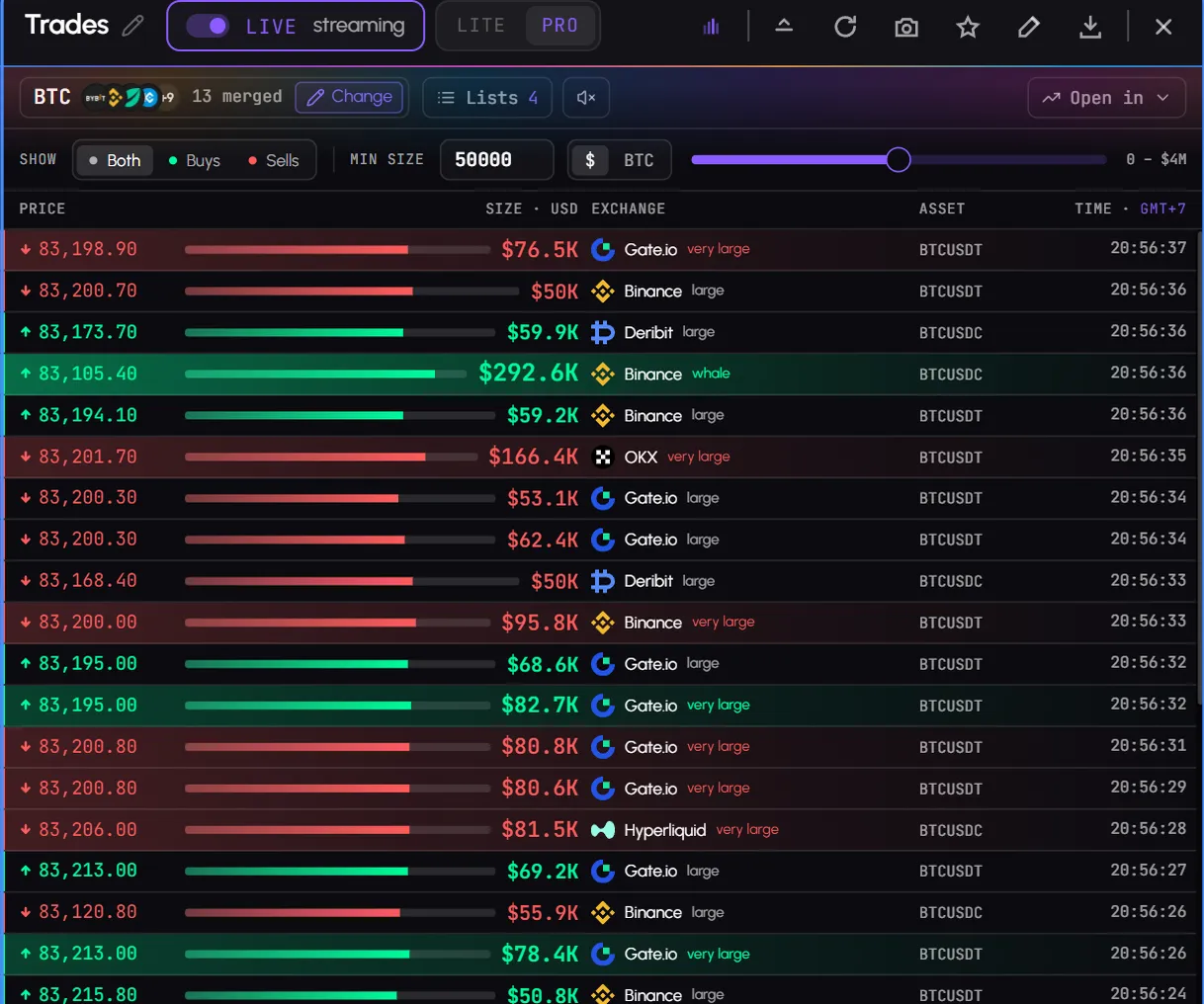Click the Binance icon in the $59.2K row

point(603,416)
